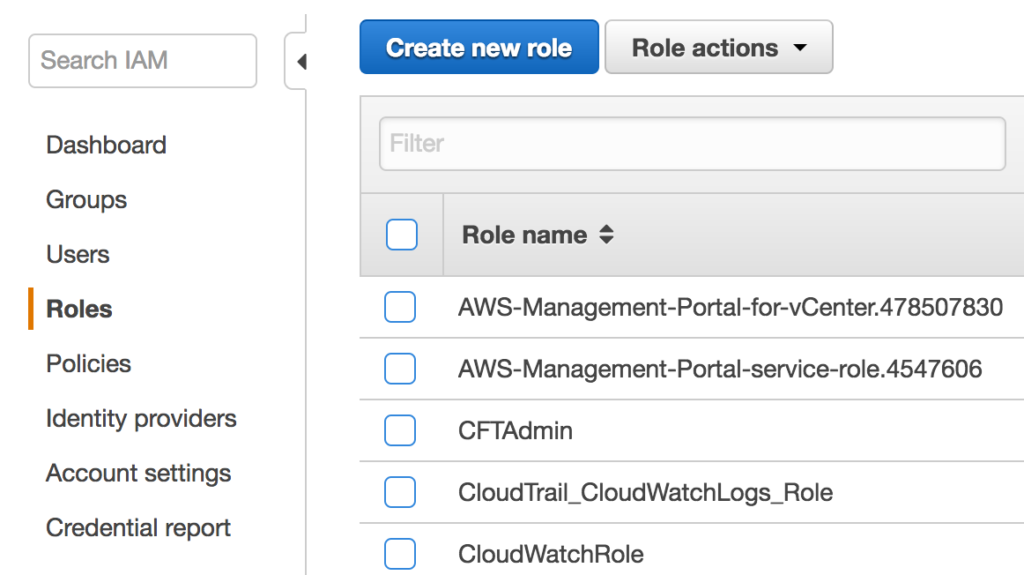The image size is (1024, 575).
Task: Go to Dashboard in the sidebar
Action: (106, 145)
